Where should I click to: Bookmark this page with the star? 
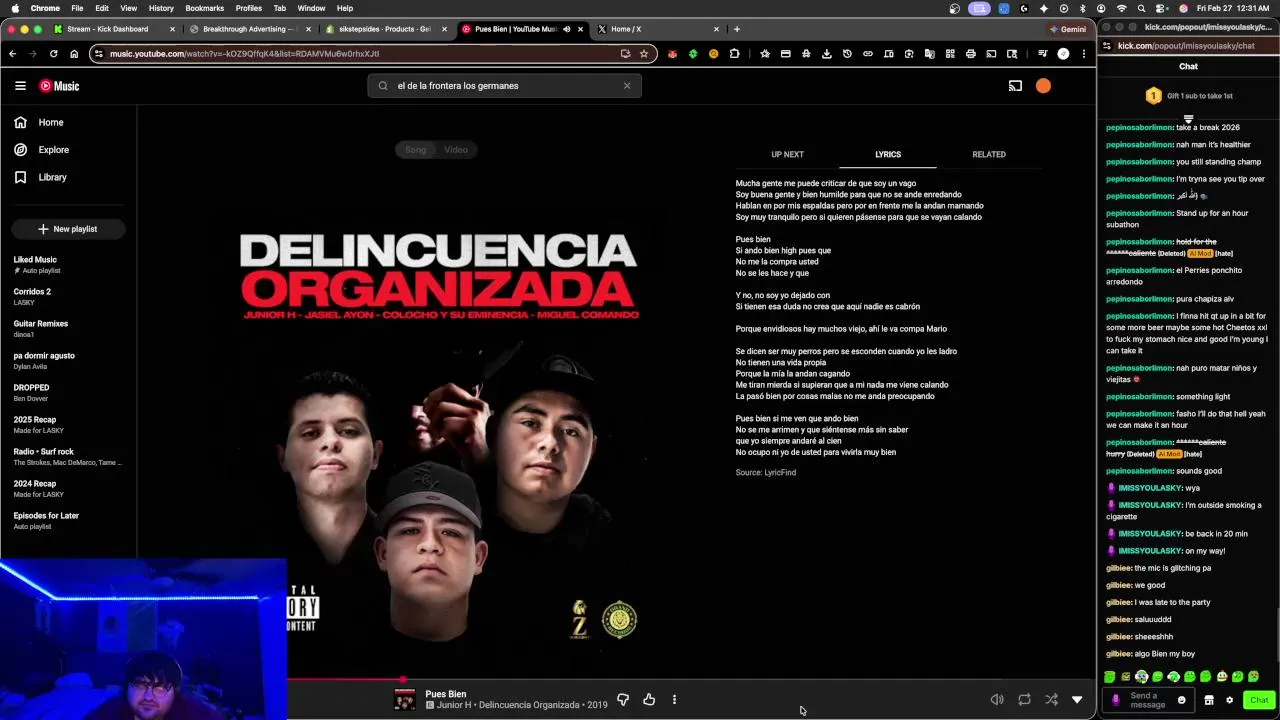tap(644, 54)
